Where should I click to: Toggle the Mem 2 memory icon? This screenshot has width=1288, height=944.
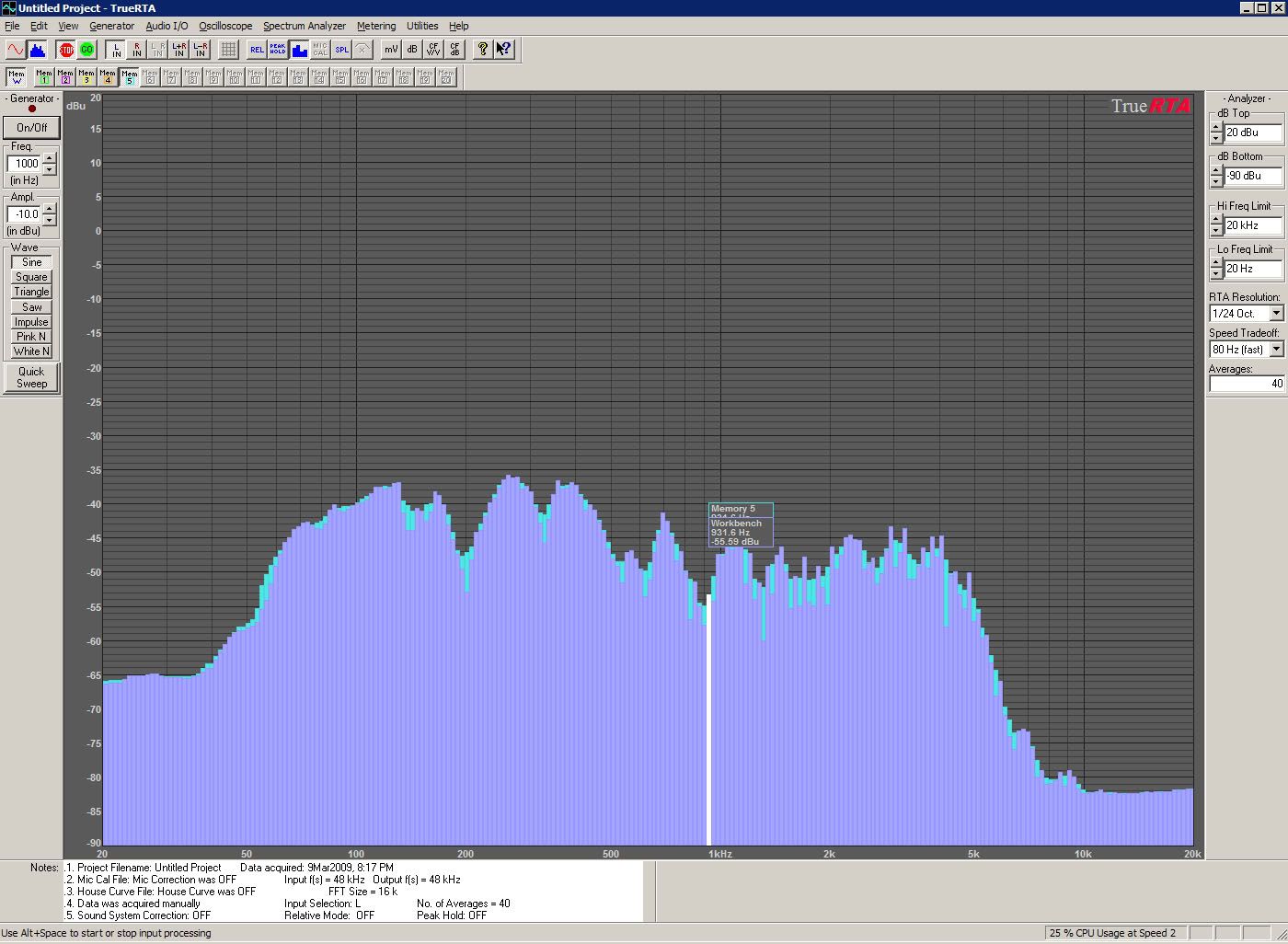click(65, 77)
